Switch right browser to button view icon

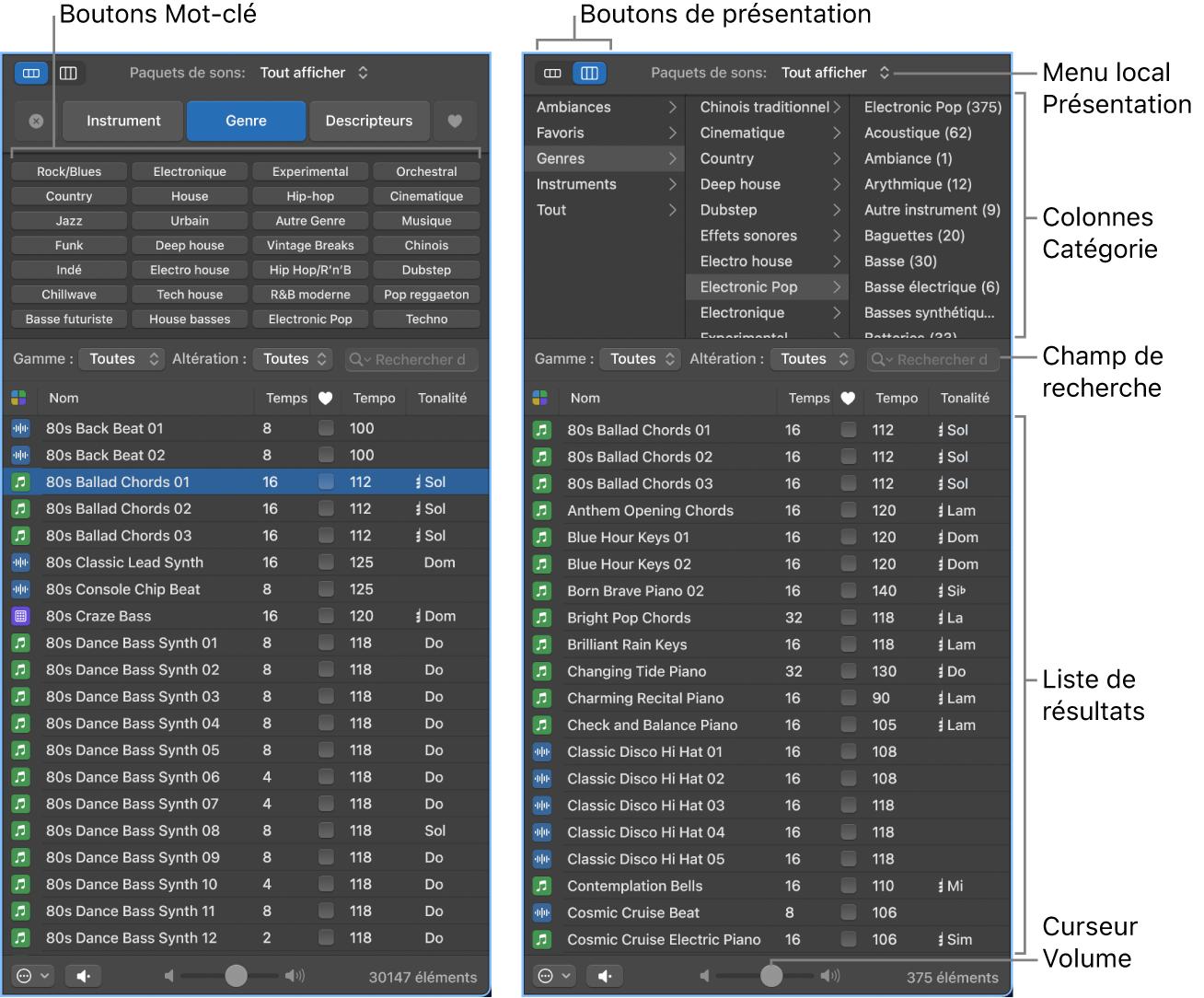552,73
